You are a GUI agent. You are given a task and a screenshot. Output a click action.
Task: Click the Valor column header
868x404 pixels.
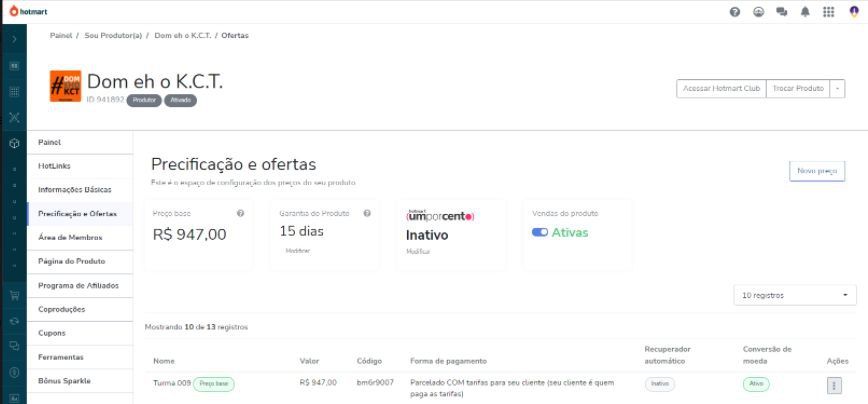point(309,361)
